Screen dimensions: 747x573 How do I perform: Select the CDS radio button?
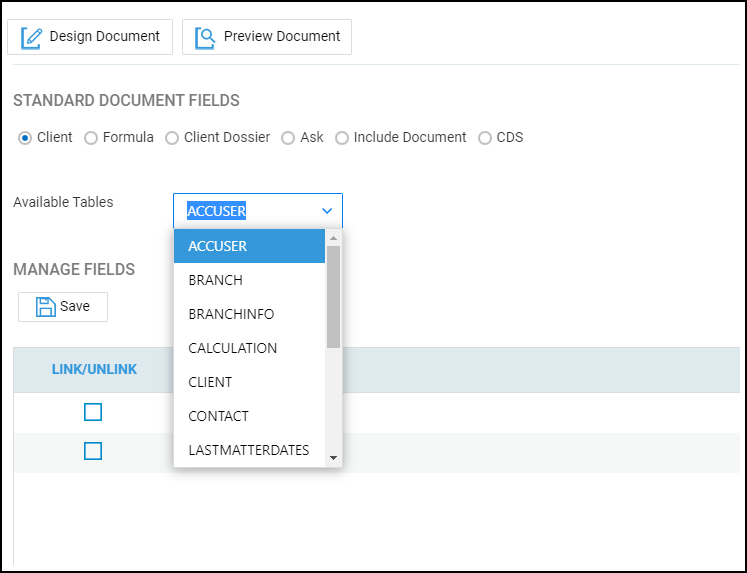[x=485, y=138]
